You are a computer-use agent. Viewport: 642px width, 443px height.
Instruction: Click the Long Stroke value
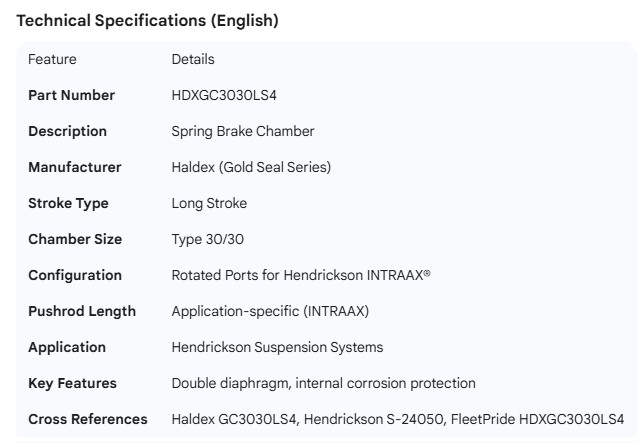point(209,203)
